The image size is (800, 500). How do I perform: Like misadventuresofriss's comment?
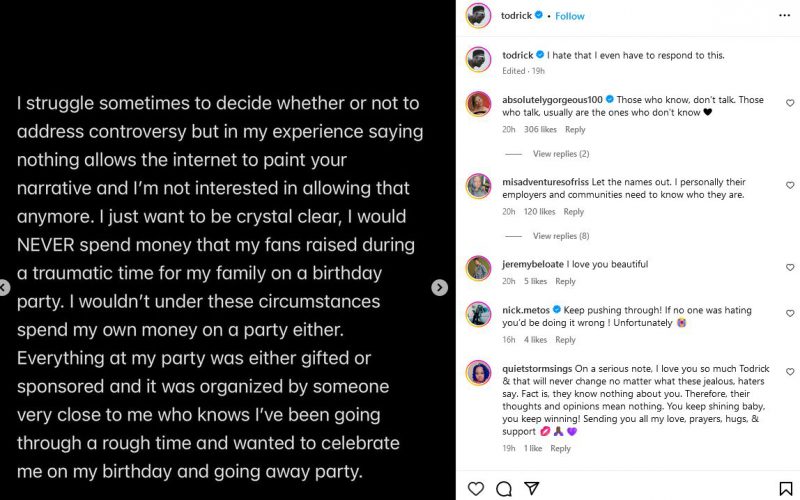click(x=789, y=185)
